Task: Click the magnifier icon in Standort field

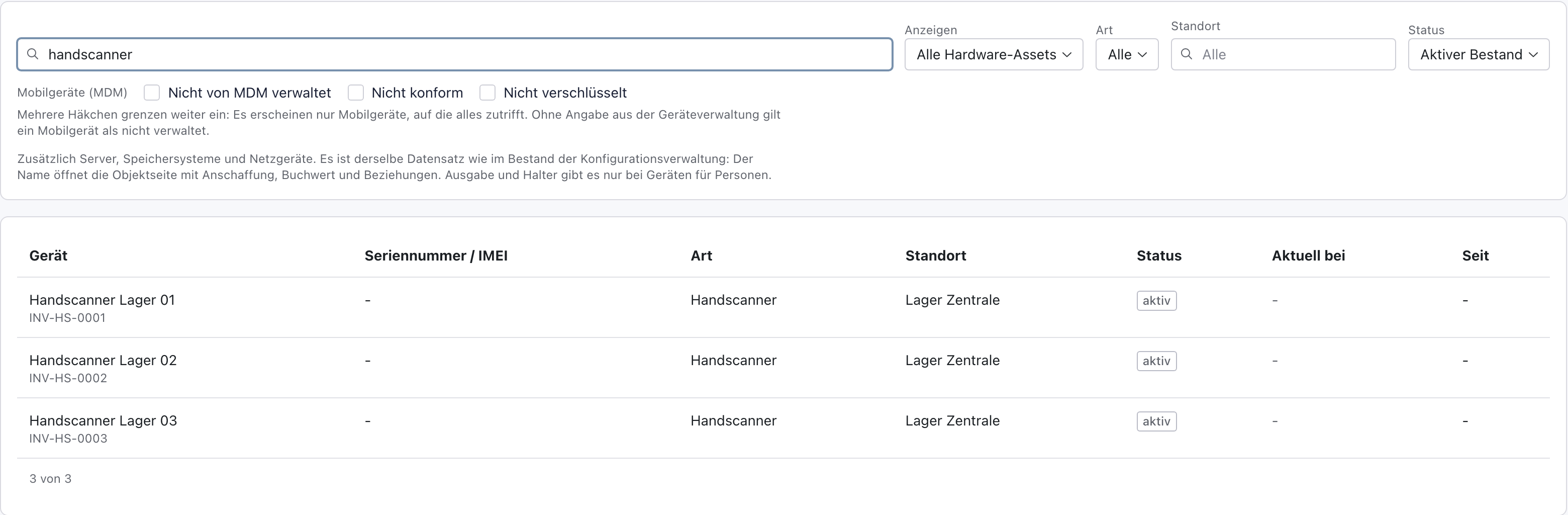Action: point(1187,54)
